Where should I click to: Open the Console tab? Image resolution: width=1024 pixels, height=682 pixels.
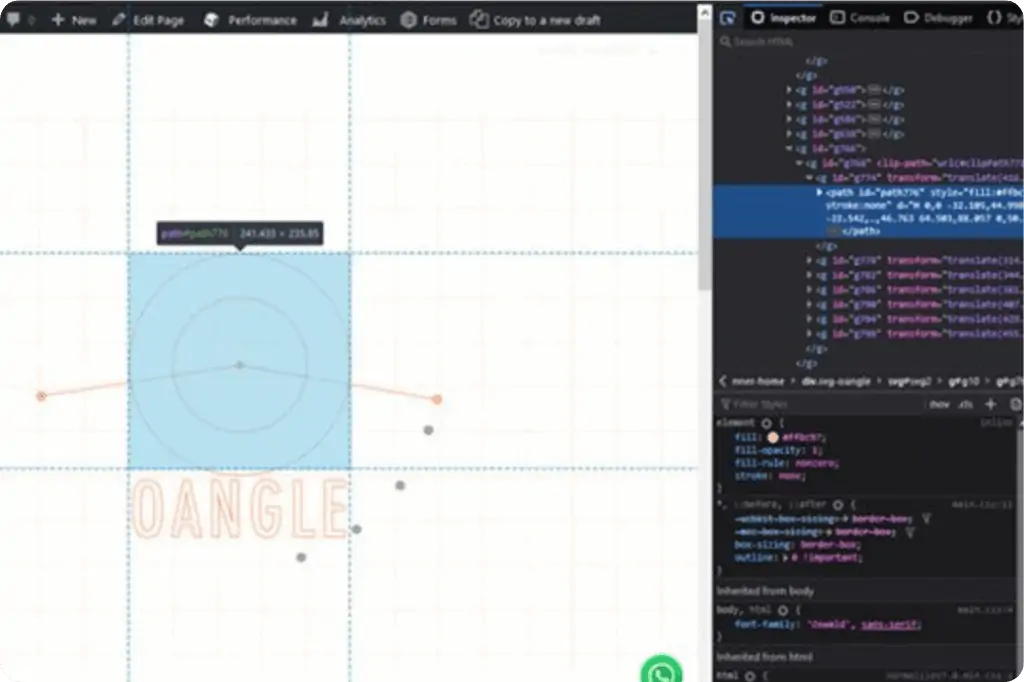[x=859, y=18]
